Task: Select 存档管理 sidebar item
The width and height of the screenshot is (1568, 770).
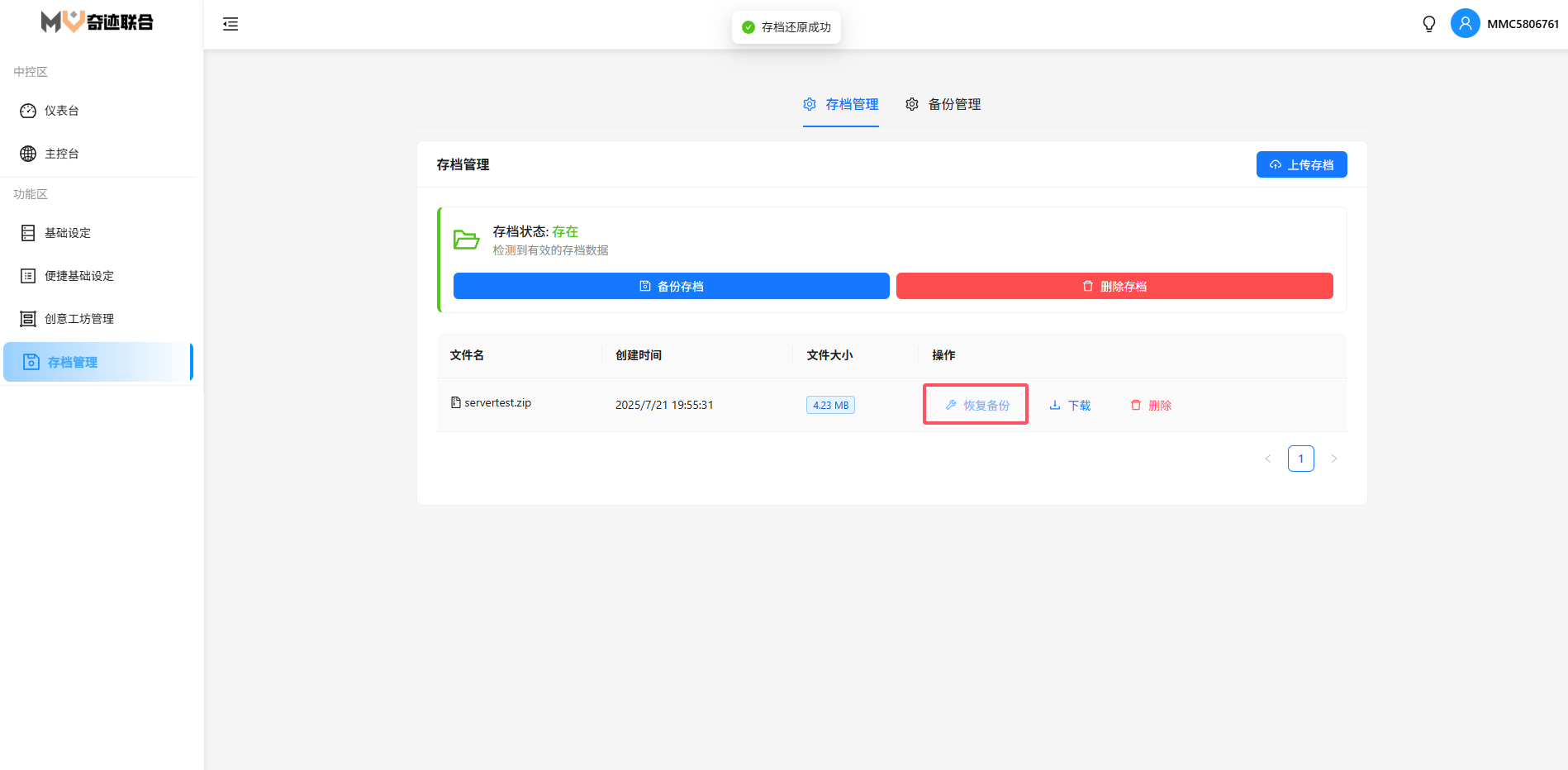Action: [73, 362]
